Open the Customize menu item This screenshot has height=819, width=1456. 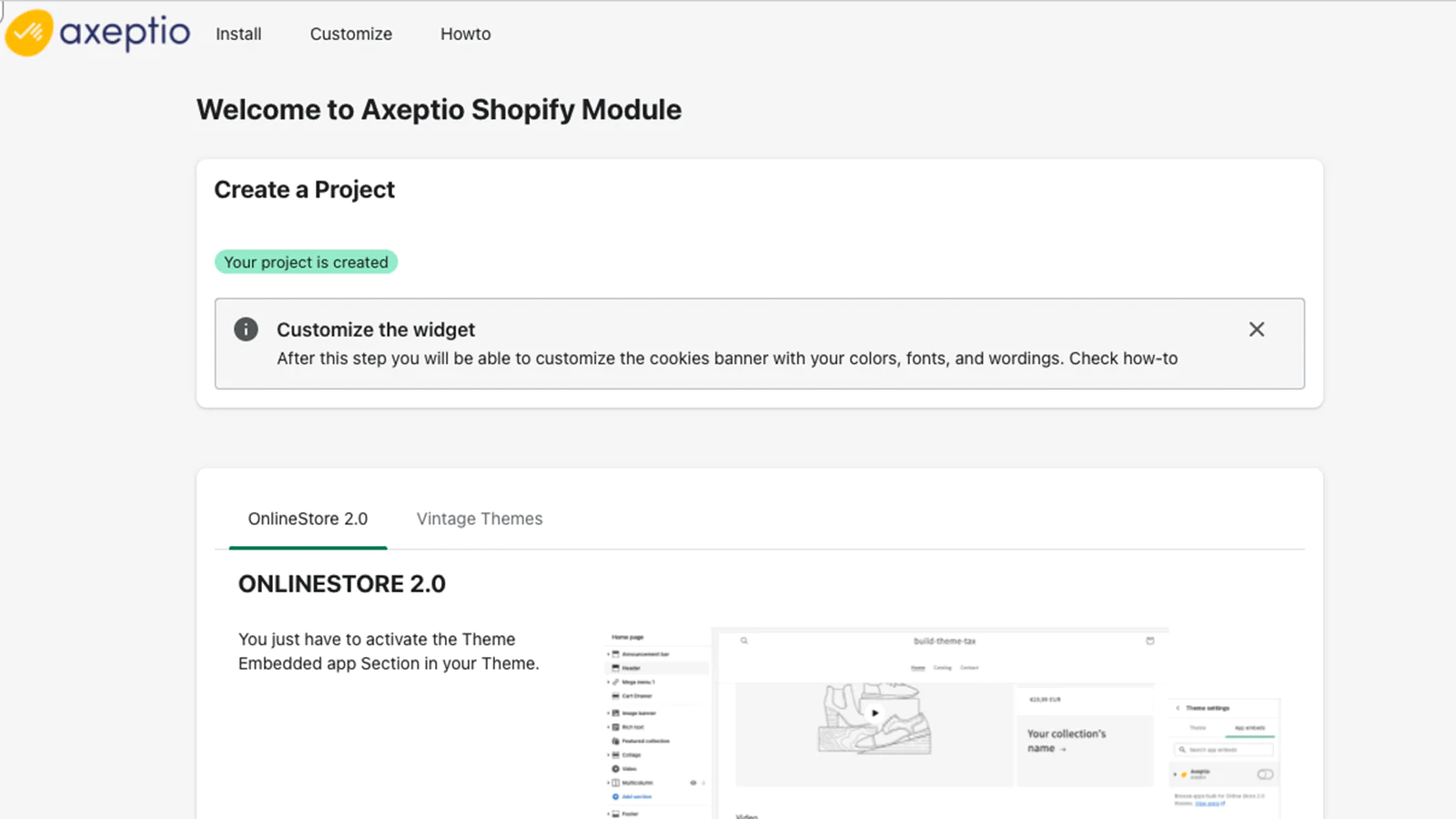(351, 34)
